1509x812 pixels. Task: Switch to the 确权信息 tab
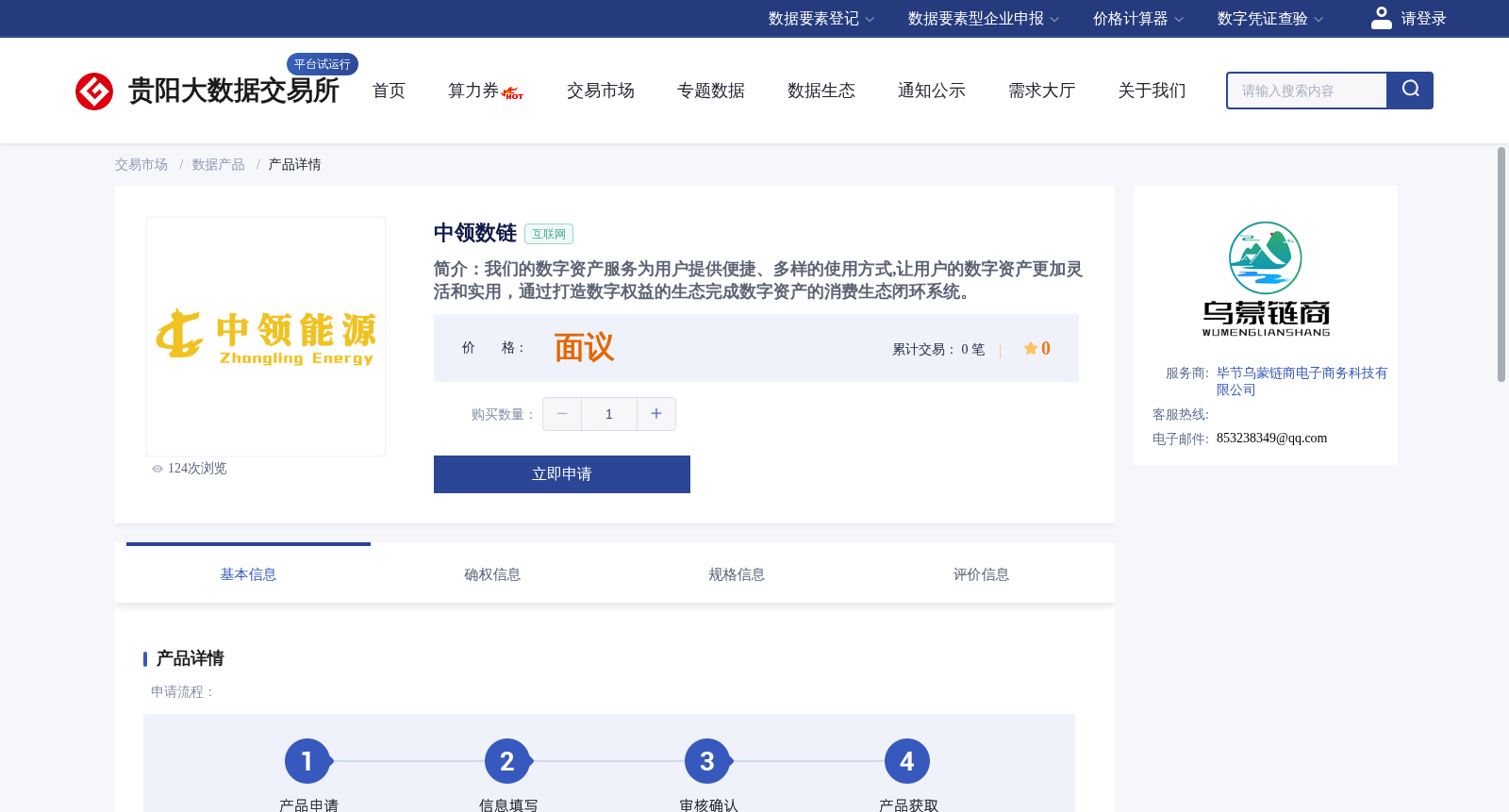(x=492, y=574)
